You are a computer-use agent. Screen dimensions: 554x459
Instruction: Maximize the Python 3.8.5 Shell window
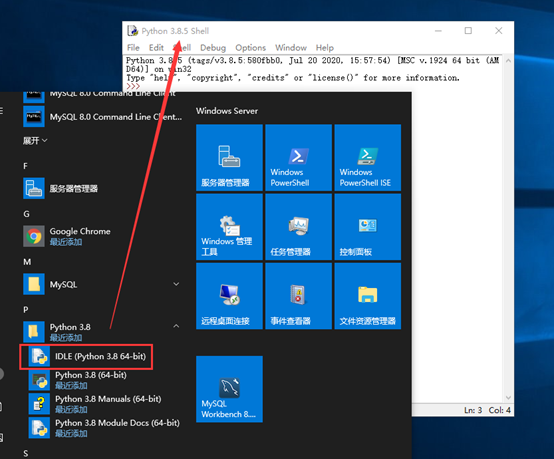(x=468, y=31)
